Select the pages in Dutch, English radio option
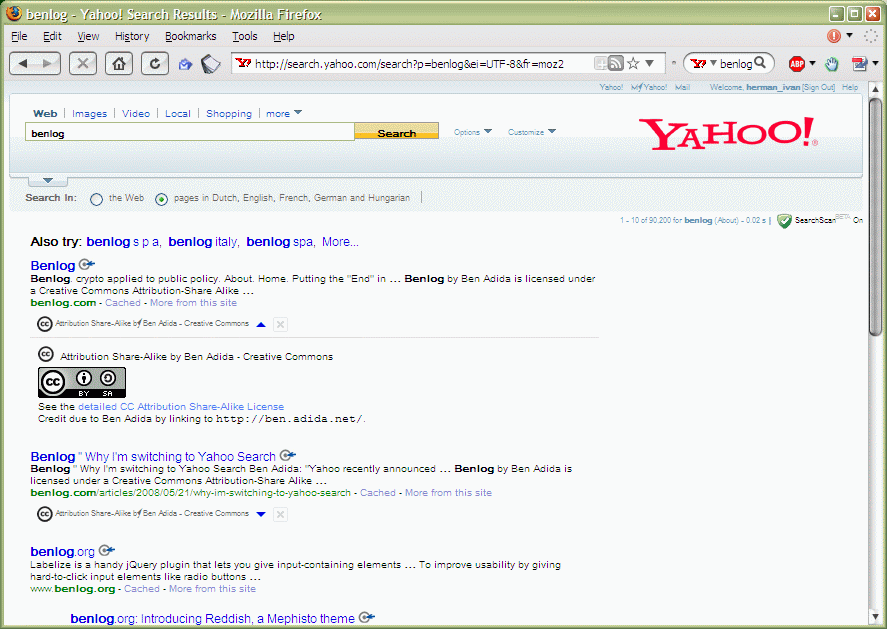 click(x=161, y=199)
